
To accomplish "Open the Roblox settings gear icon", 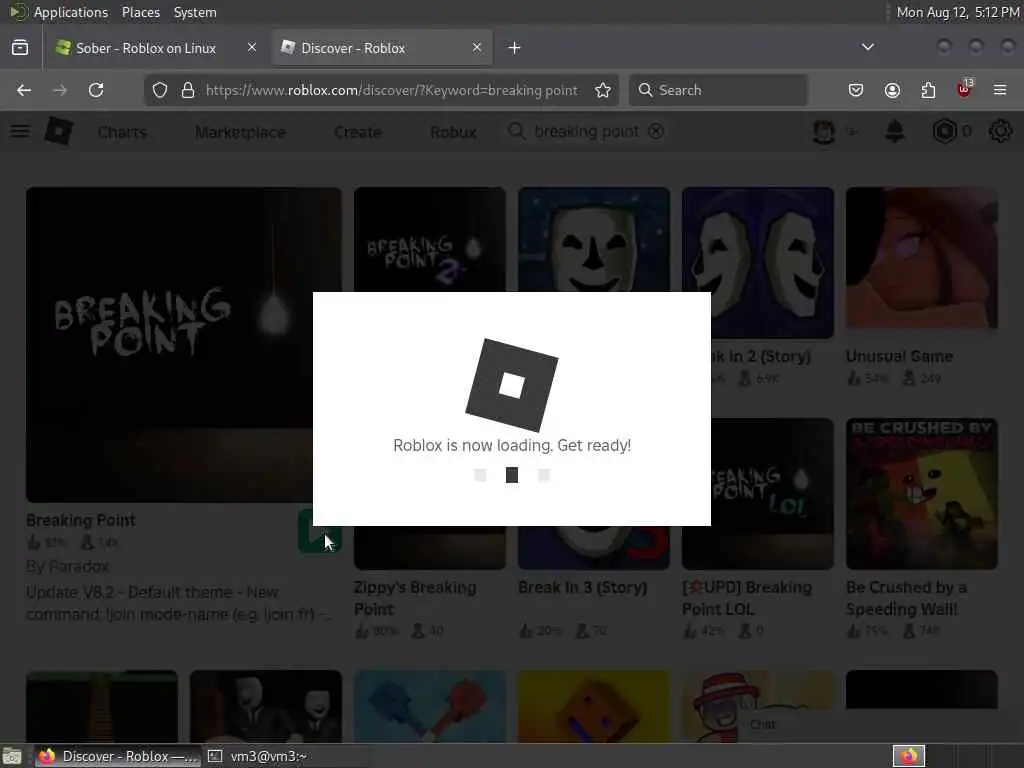I will pos(1000,132).
